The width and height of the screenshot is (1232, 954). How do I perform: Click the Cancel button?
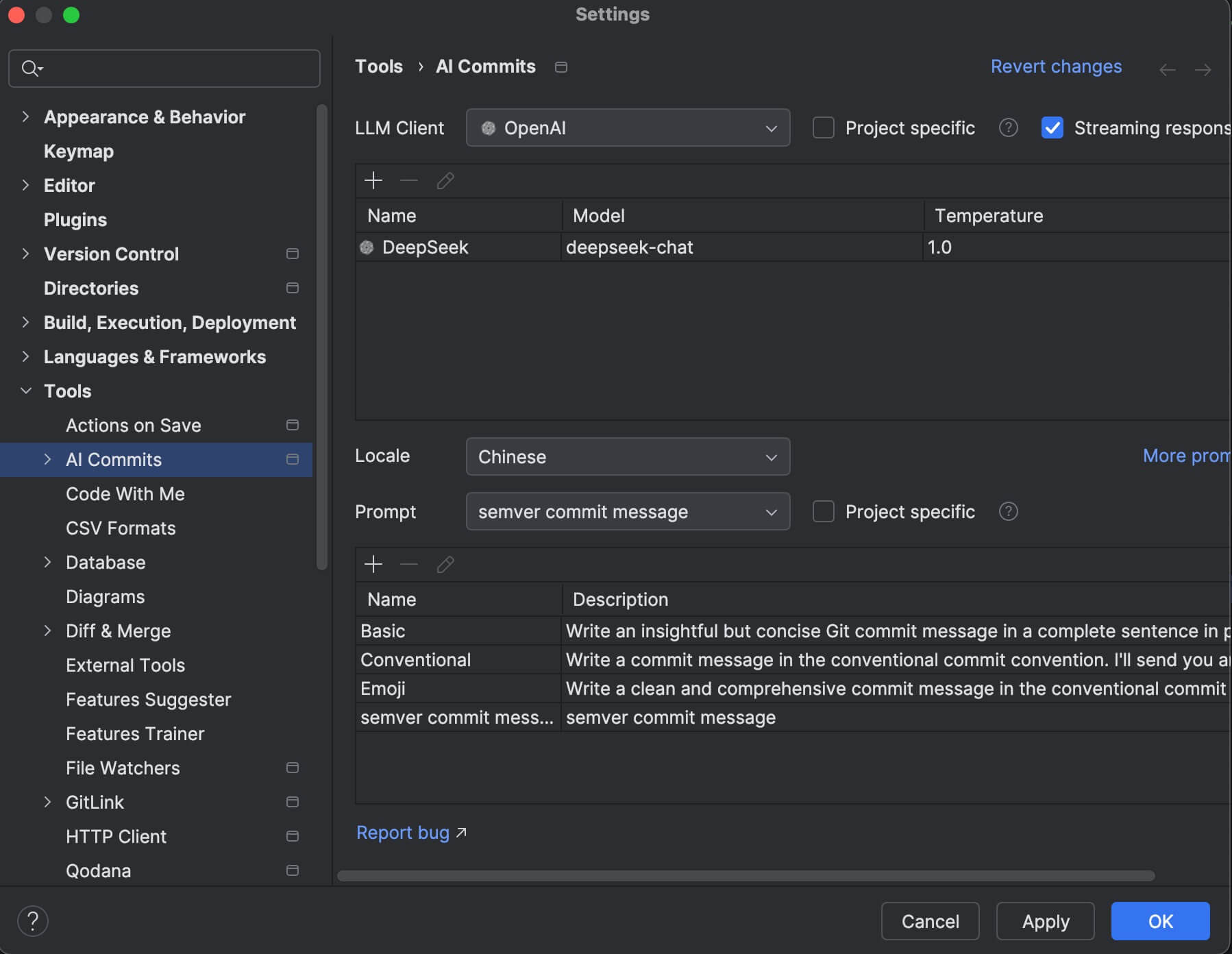click(x=930, y=921)
